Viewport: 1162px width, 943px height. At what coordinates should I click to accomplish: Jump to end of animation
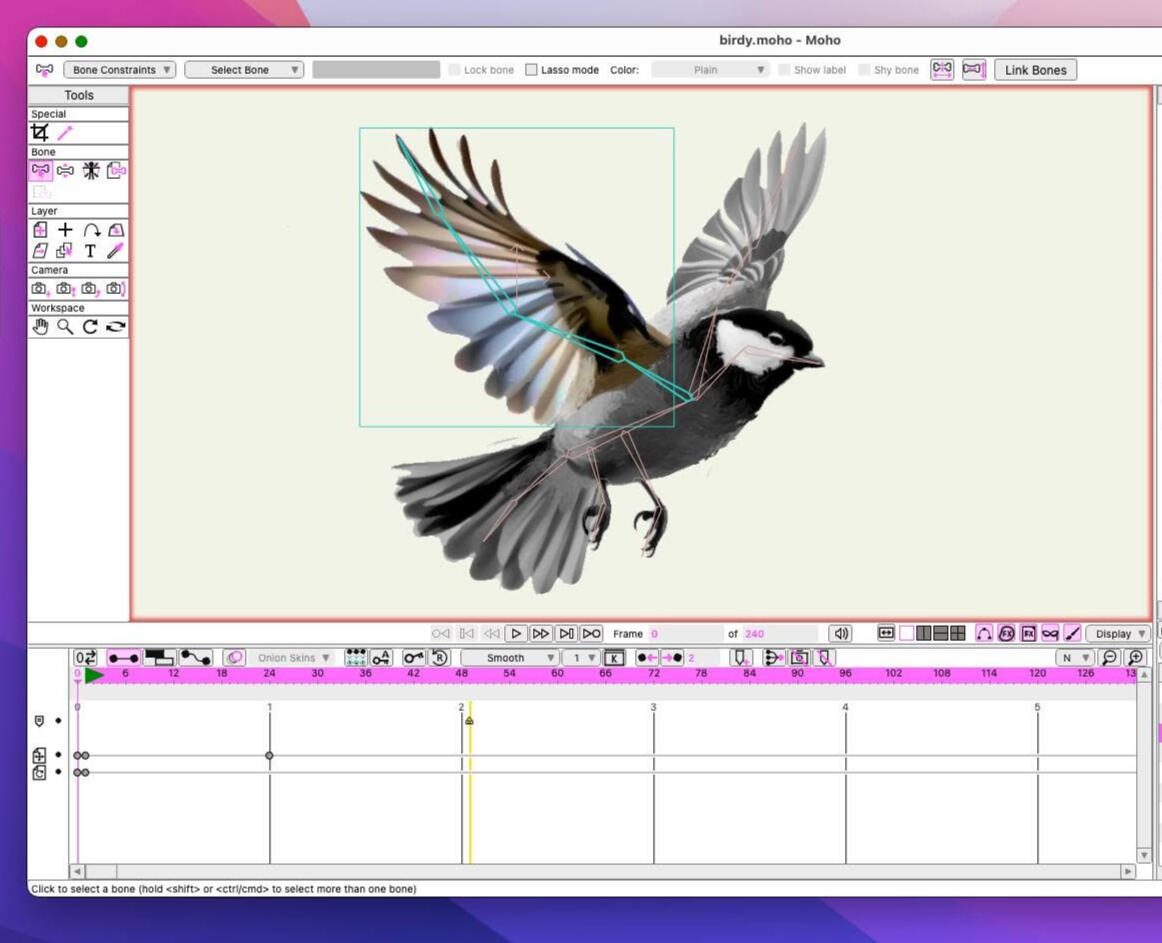566,634
